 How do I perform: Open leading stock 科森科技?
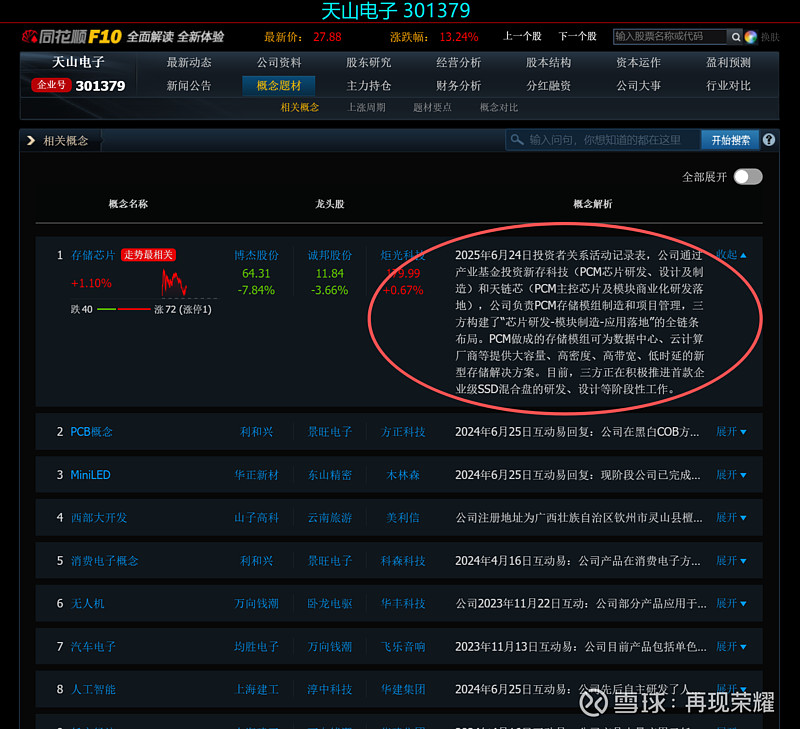pos(403,561)
